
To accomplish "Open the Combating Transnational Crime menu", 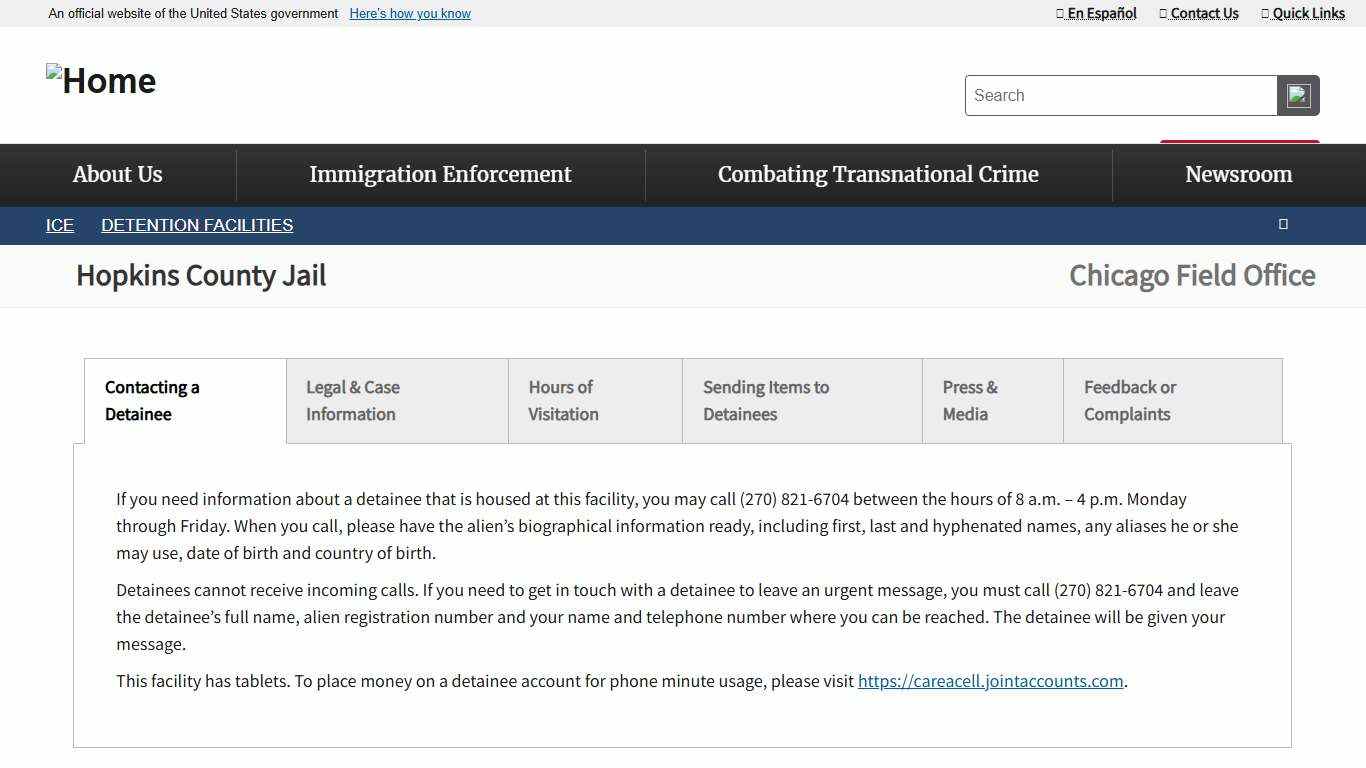I will (878, 174).
